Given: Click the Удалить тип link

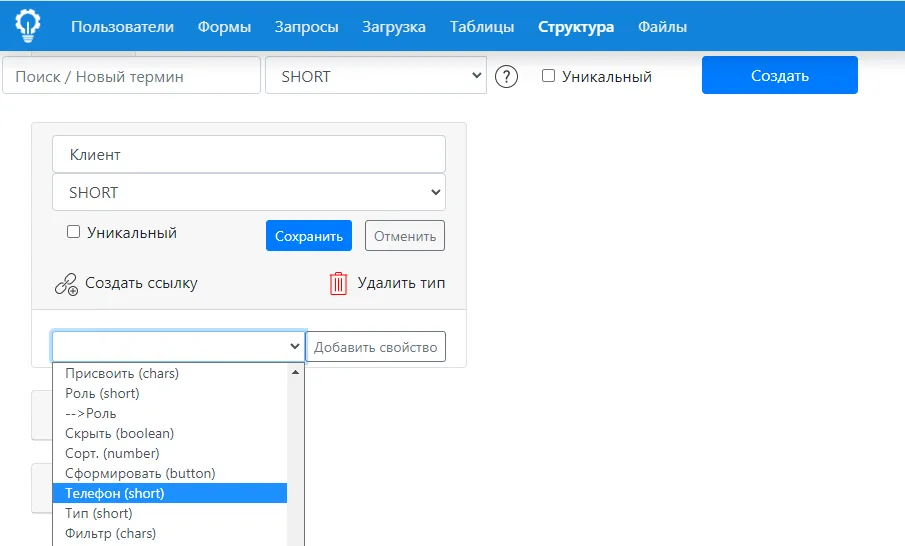Looking at the screenshot, I should (x=401, y=283).
